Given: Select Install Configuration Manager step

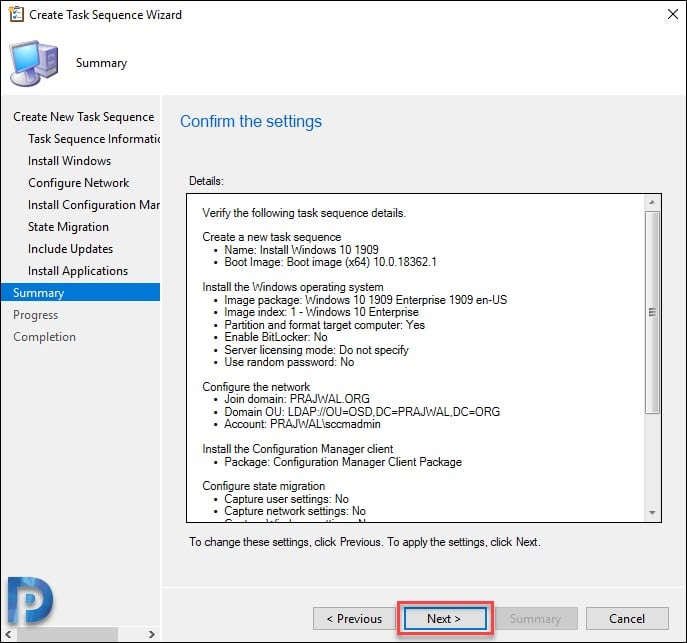Looking at the screenshot, I should point(94,205).
